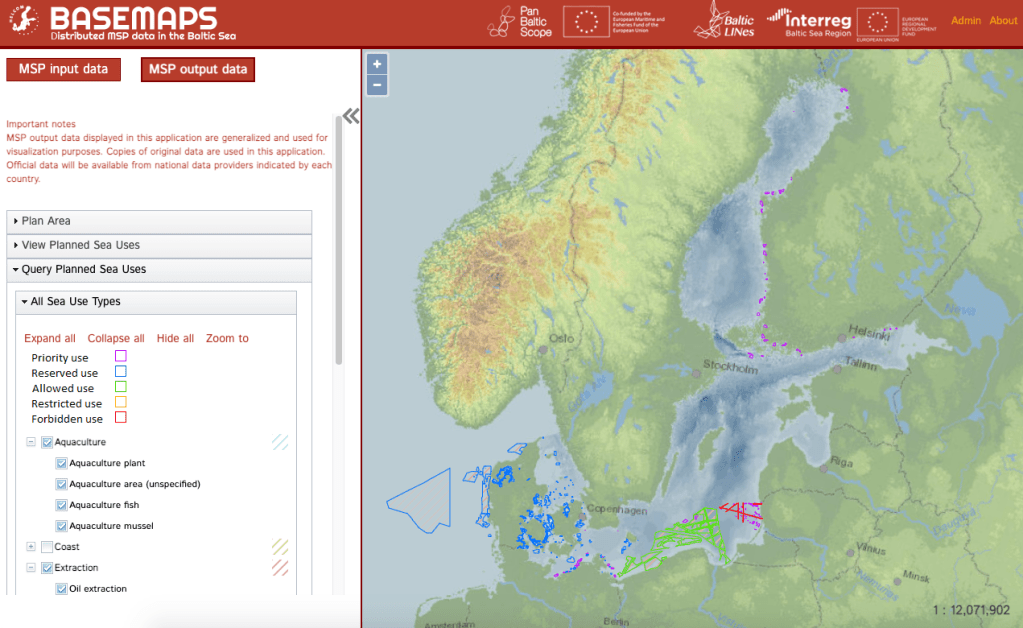Expand the Plan Area section
Image resolution: width=1023 pixels, height=628 pixels.
[x=46, y=221]
